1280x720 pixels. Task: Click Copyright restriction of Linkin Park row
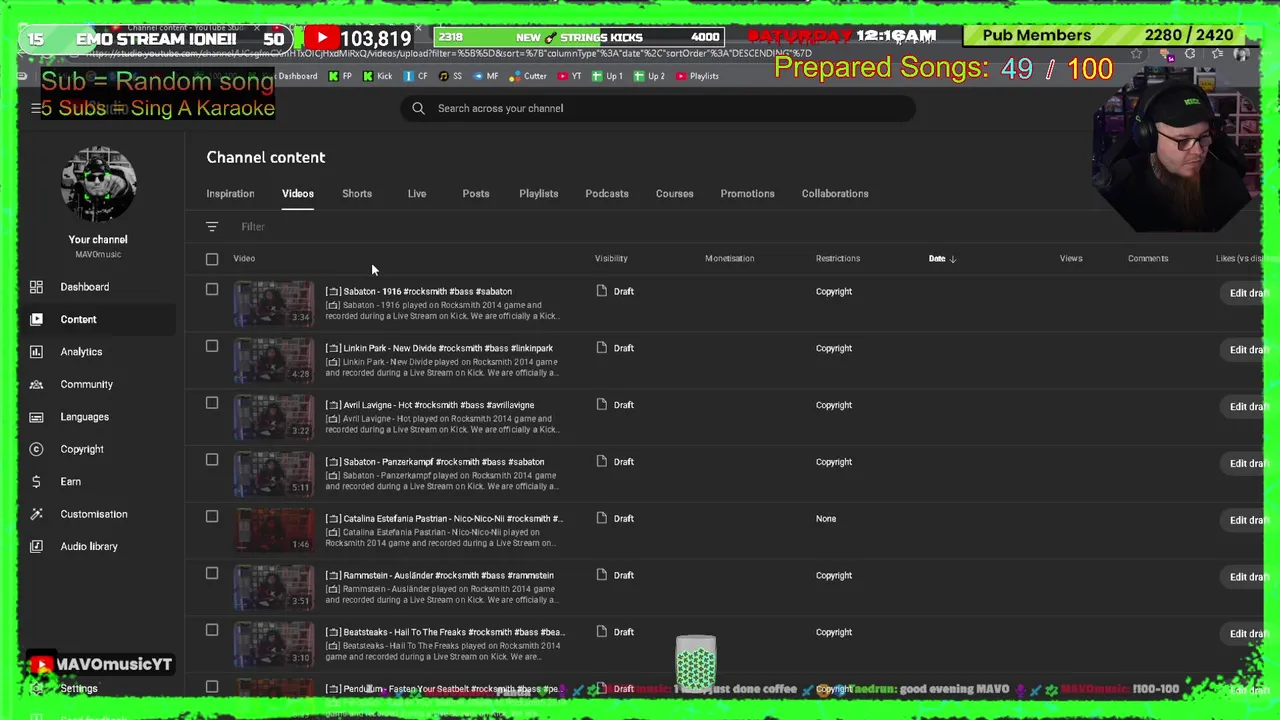834,348
